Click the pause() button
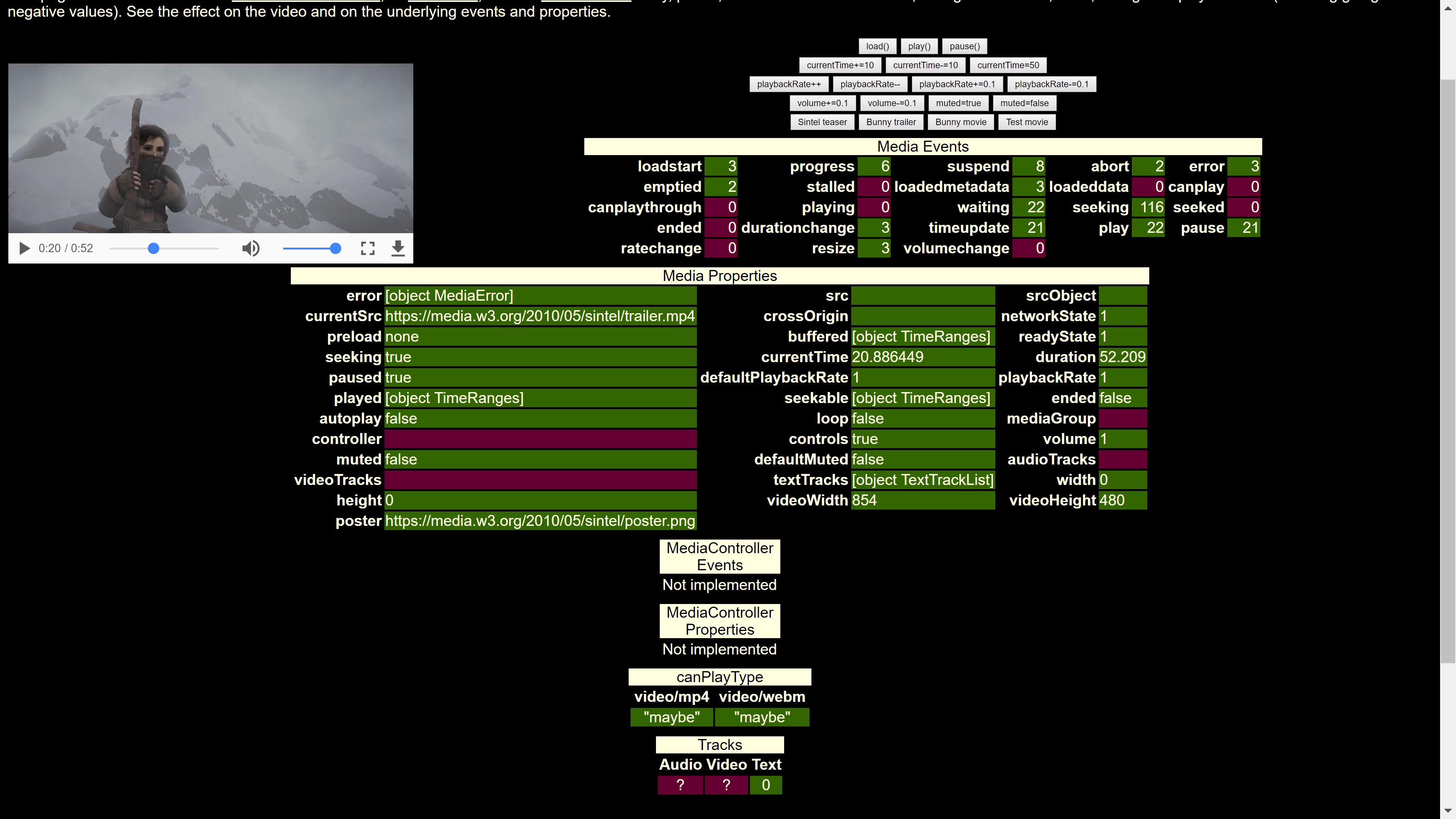The height and width of the screenshot is (819, 1456). (964, 46)
